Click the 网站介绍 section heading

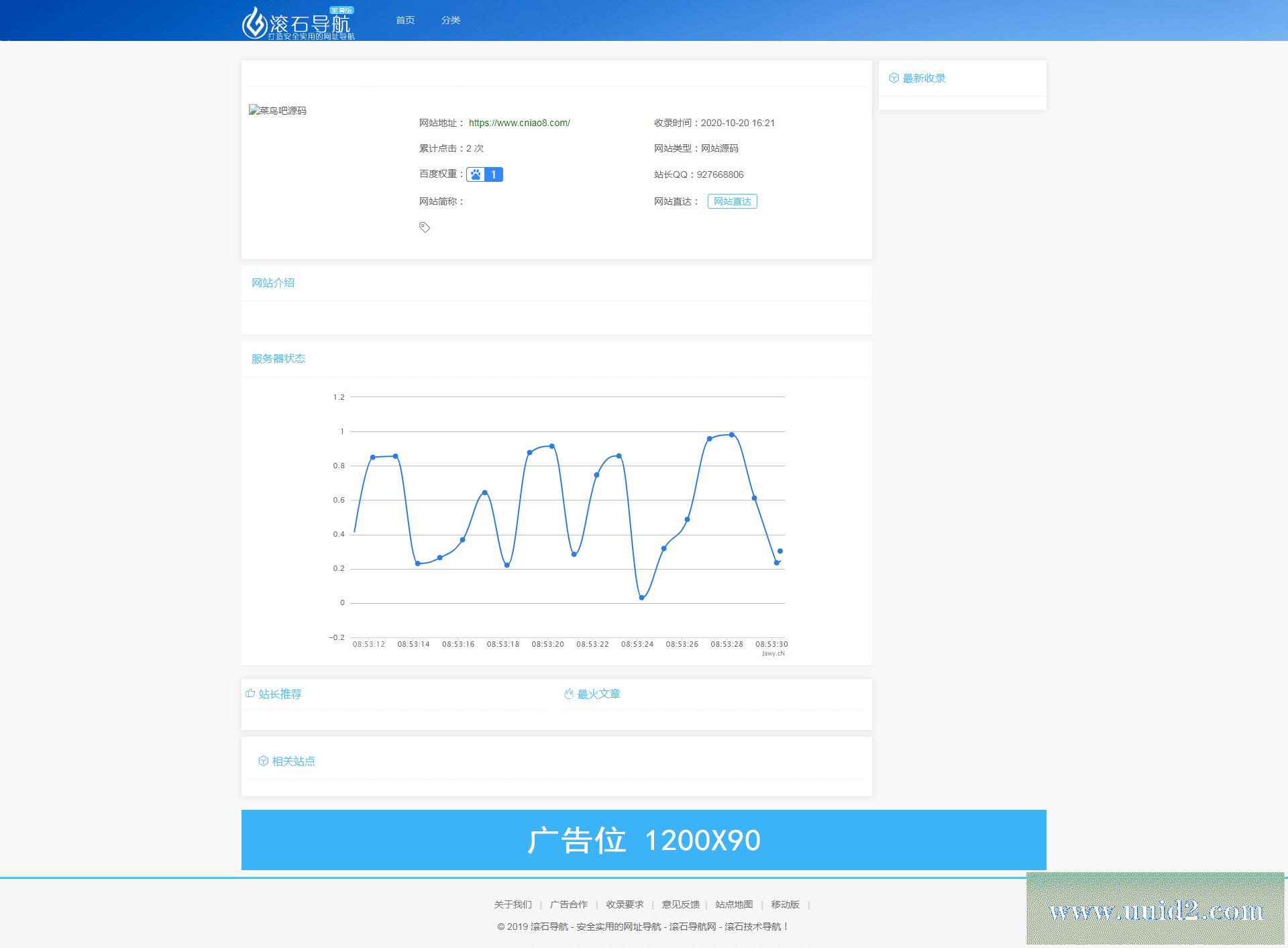point(273,282)
